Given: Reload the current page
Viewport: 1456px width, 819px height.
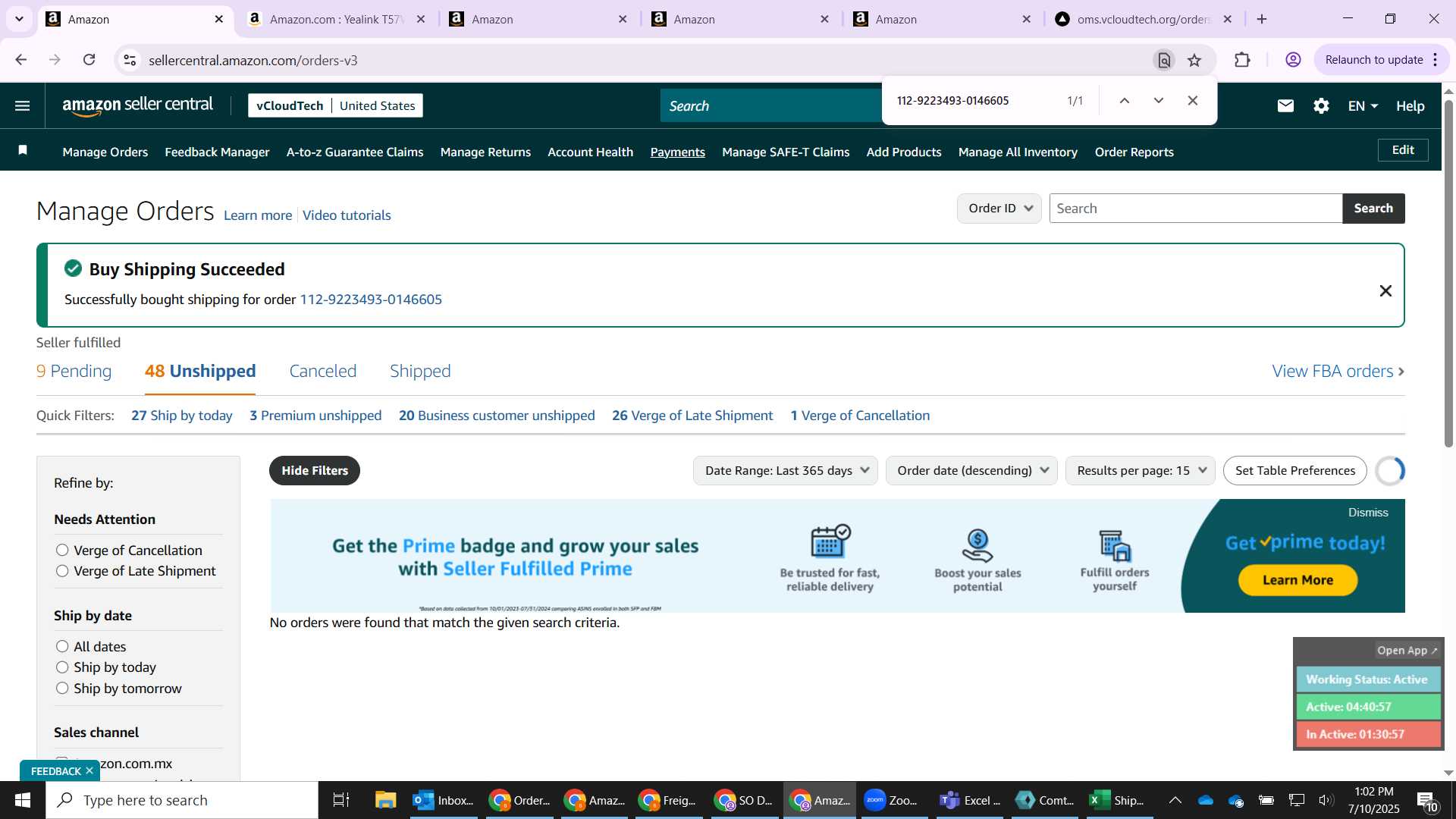Looking at the screenshot, I should [89, 60].
